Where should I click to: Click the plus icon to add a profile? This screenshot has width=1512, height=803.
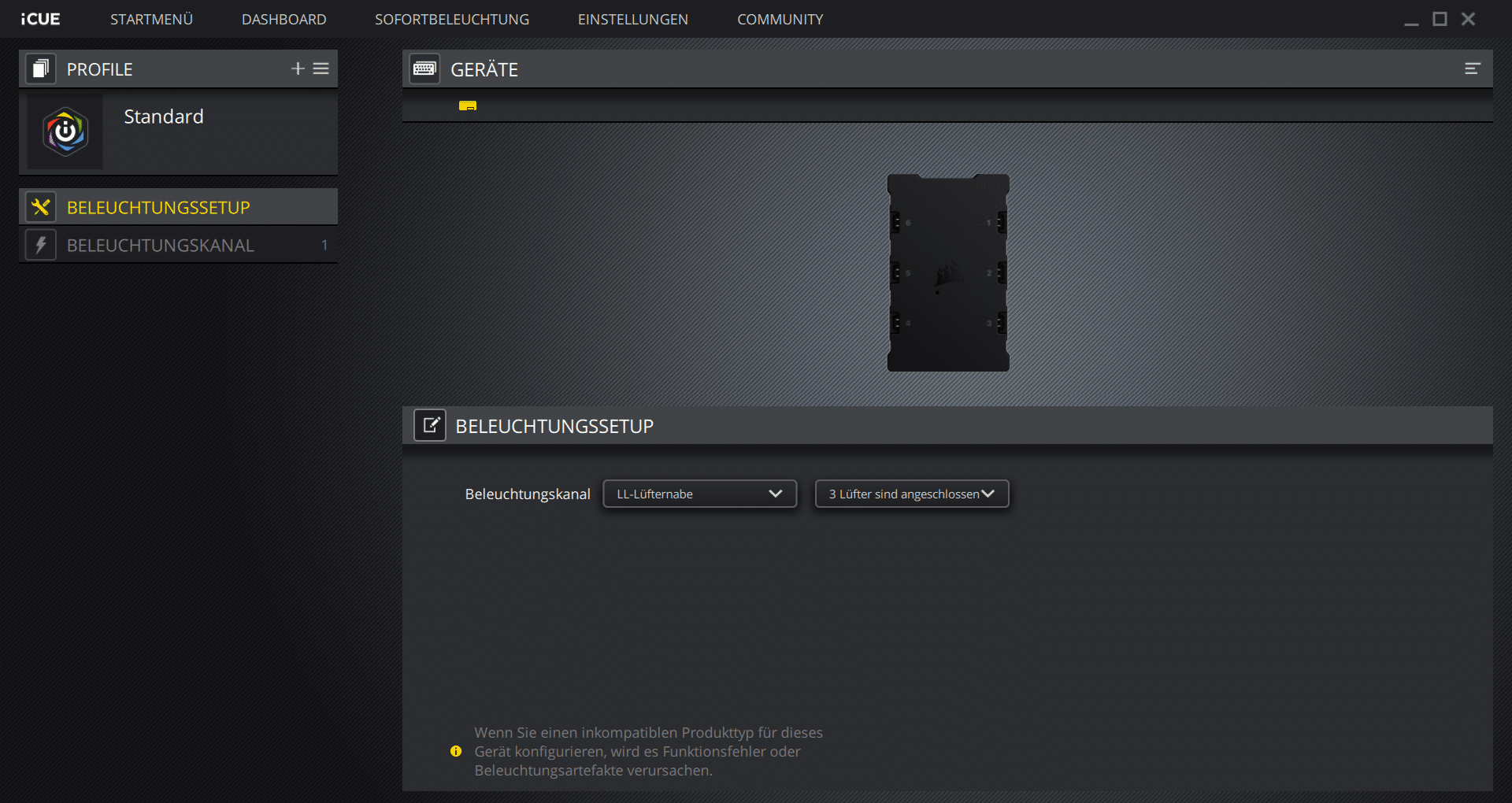pos(298,69)
